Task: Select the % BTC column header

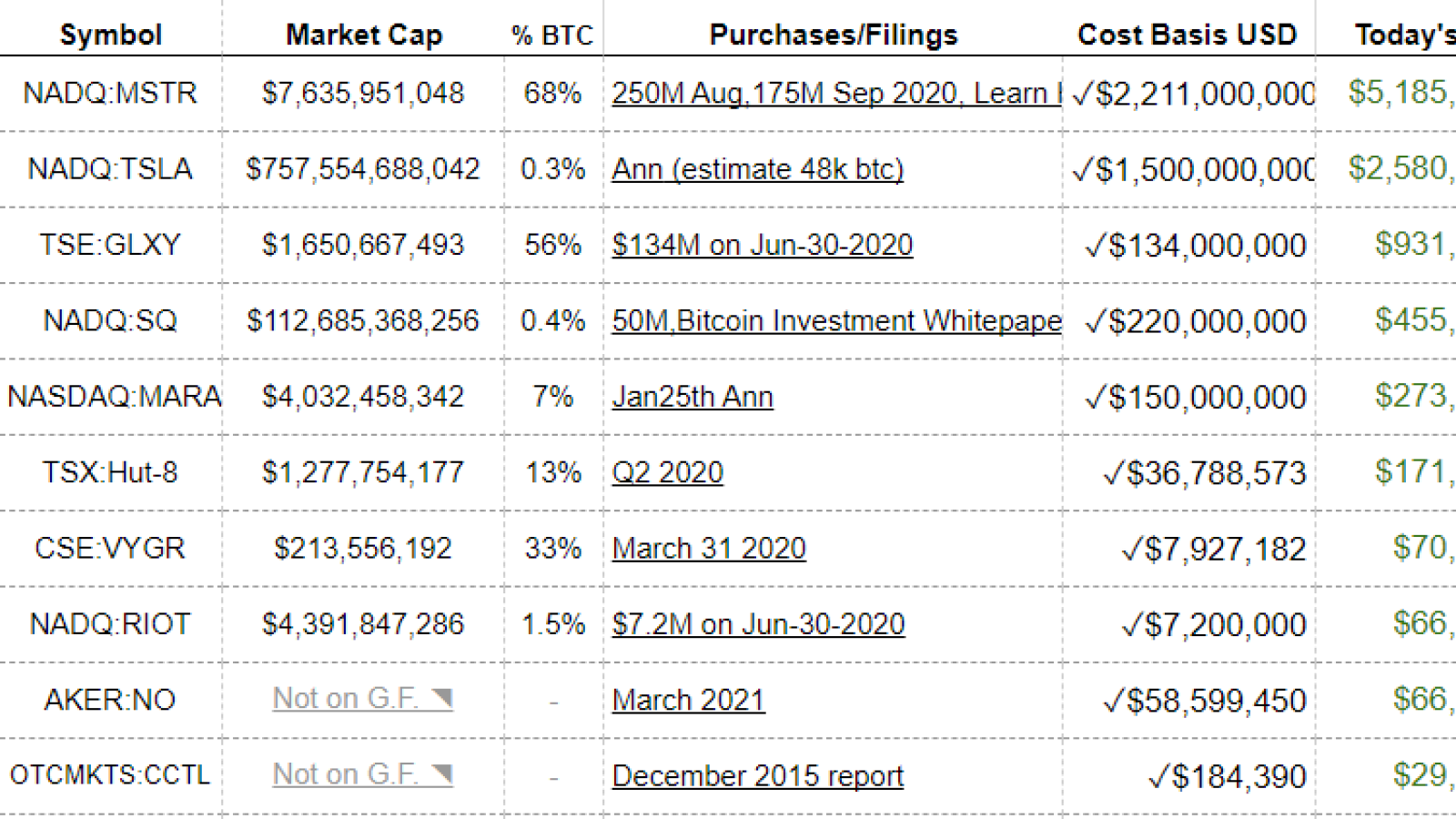Action: pyautogui.click(x=552, y=35)
